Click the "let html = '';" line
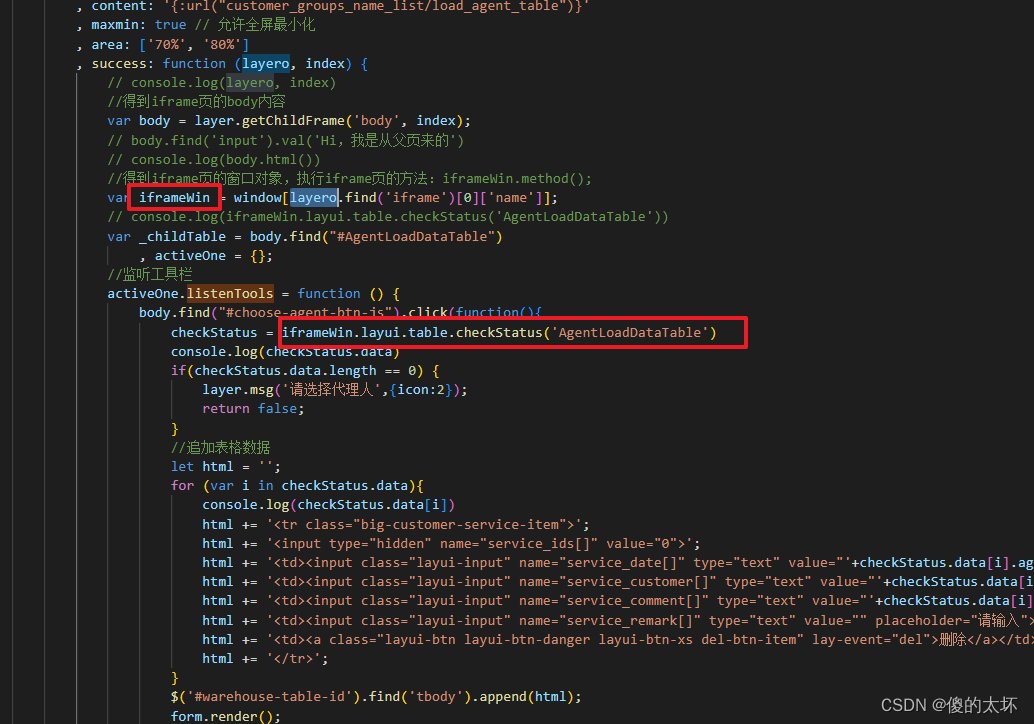1034x724 pixels. coord(226,467)
